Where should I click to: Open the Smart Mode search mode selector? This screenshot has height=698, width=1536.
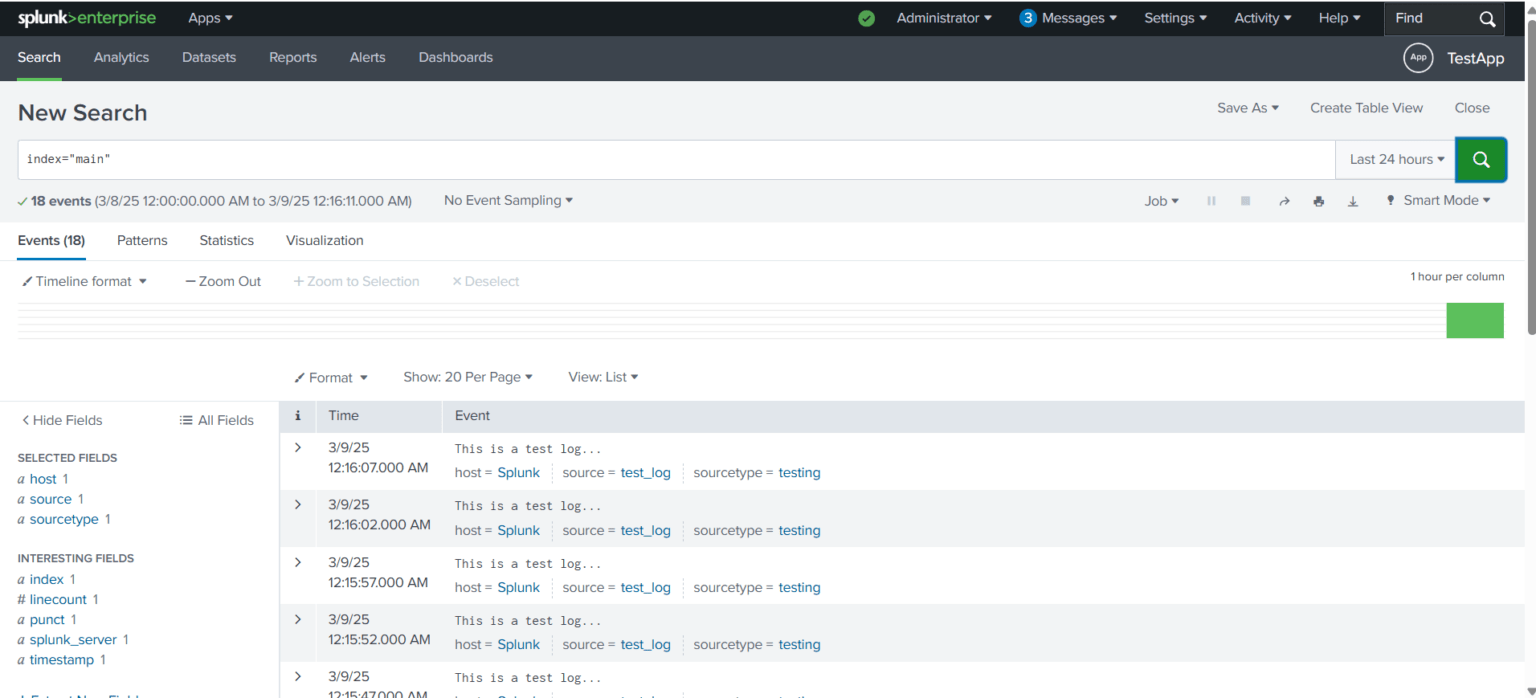point(1439,201)
